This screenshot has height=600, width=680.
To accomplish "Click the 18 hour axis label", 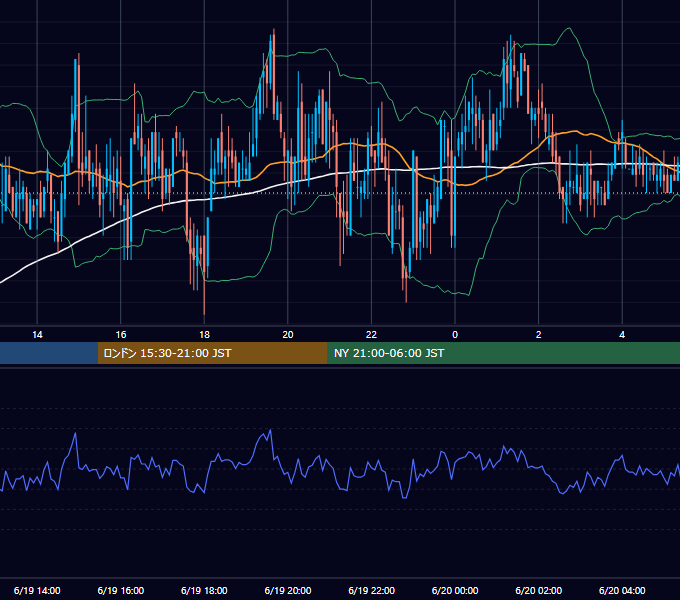I will [x=204, y=335].
